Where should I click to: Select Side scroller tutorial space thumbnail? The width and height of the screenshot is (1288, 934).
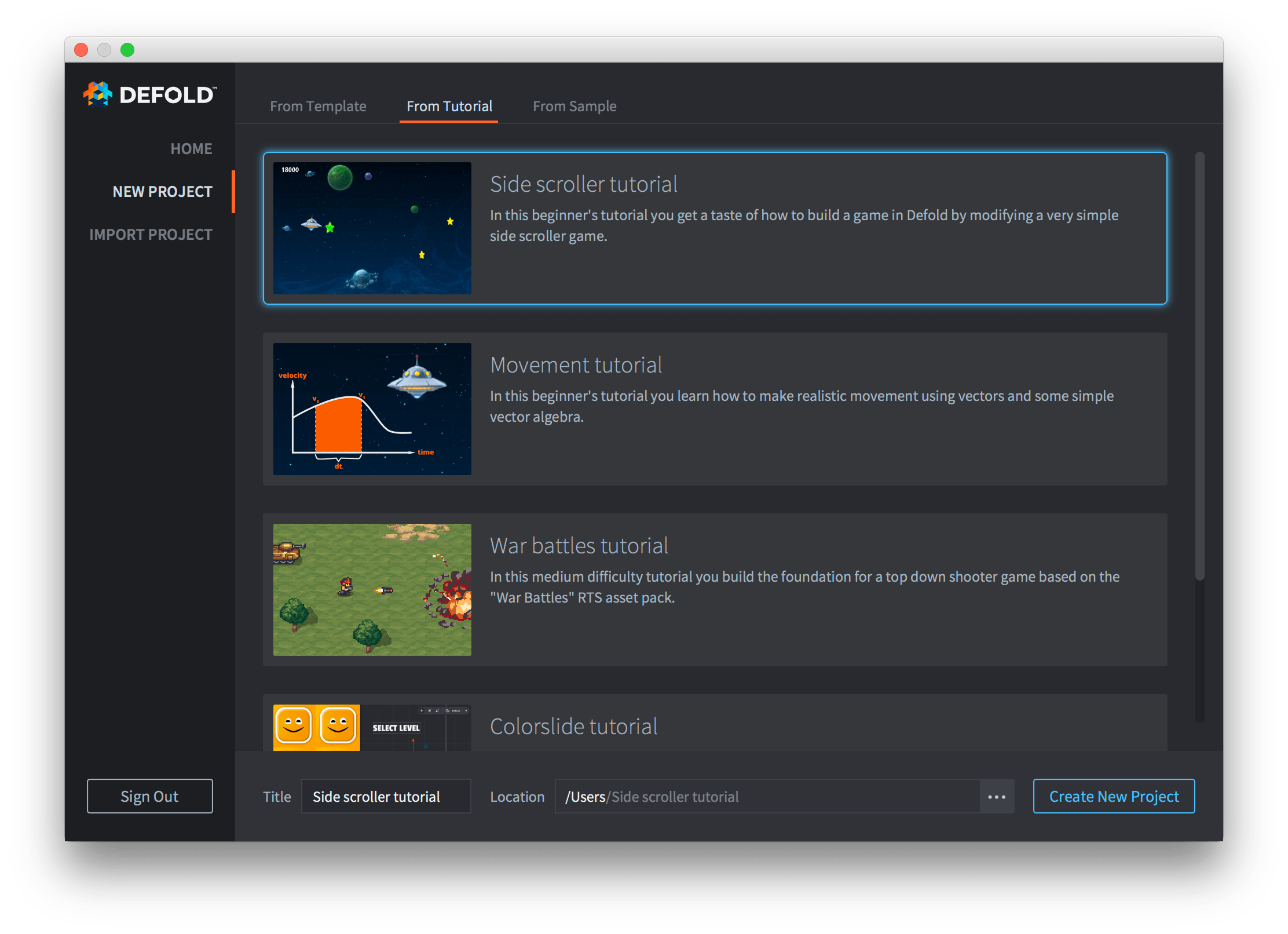point(372,228)
